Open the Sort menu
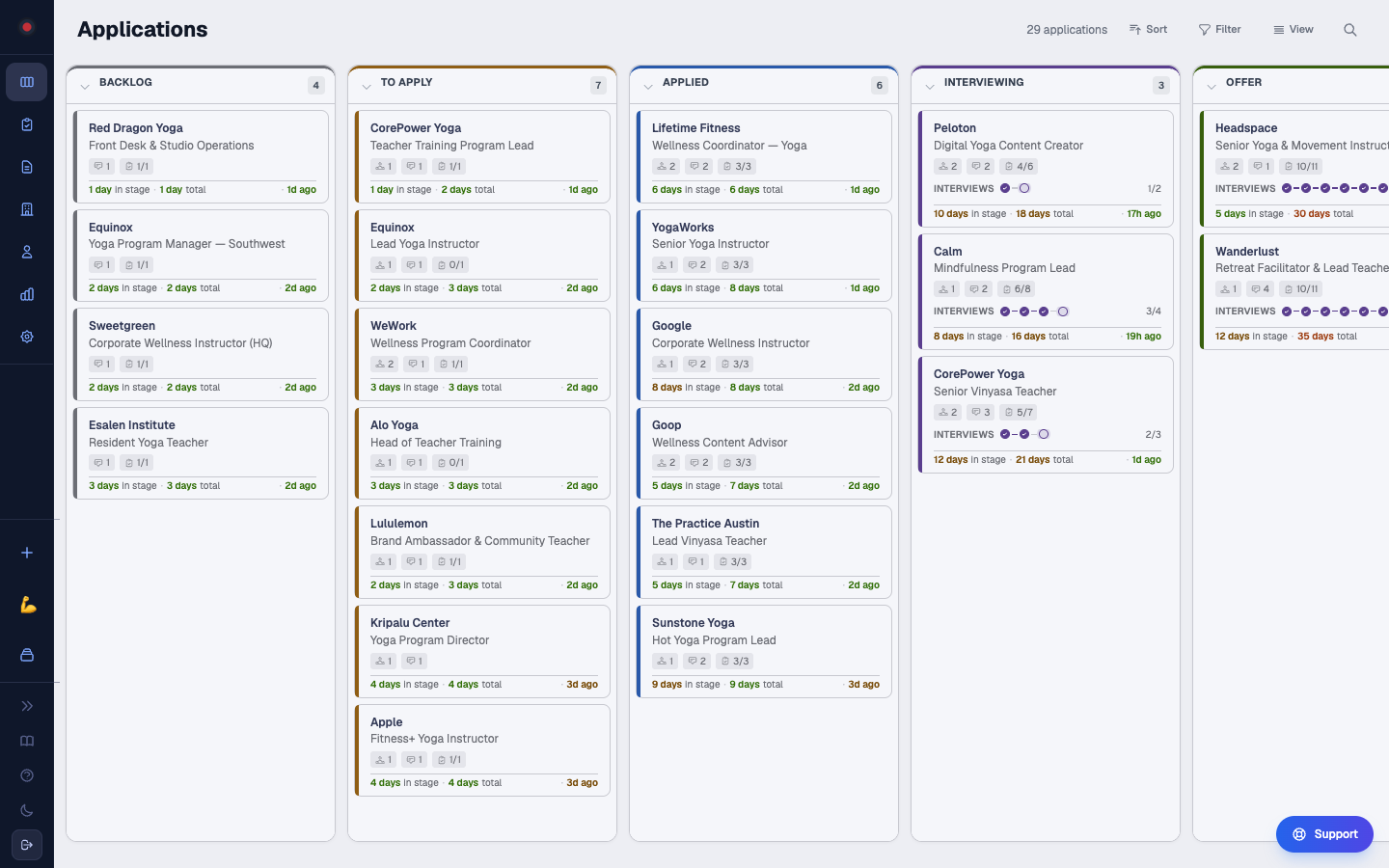The image size is (1389, 868). click(1148, 30)
